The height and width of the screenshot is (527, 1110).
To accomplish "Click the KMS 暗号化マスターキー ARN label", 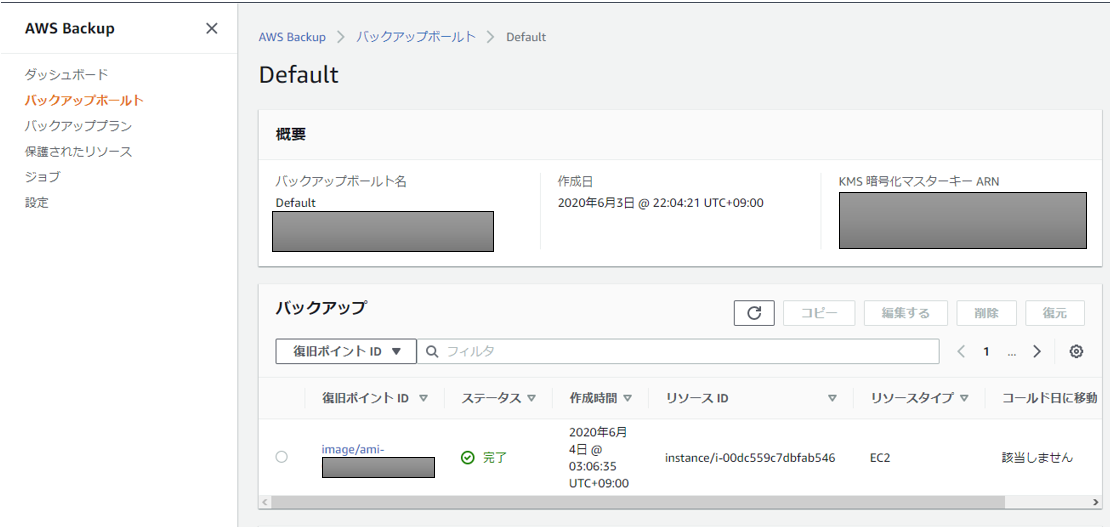I will (x=919, y=181).
